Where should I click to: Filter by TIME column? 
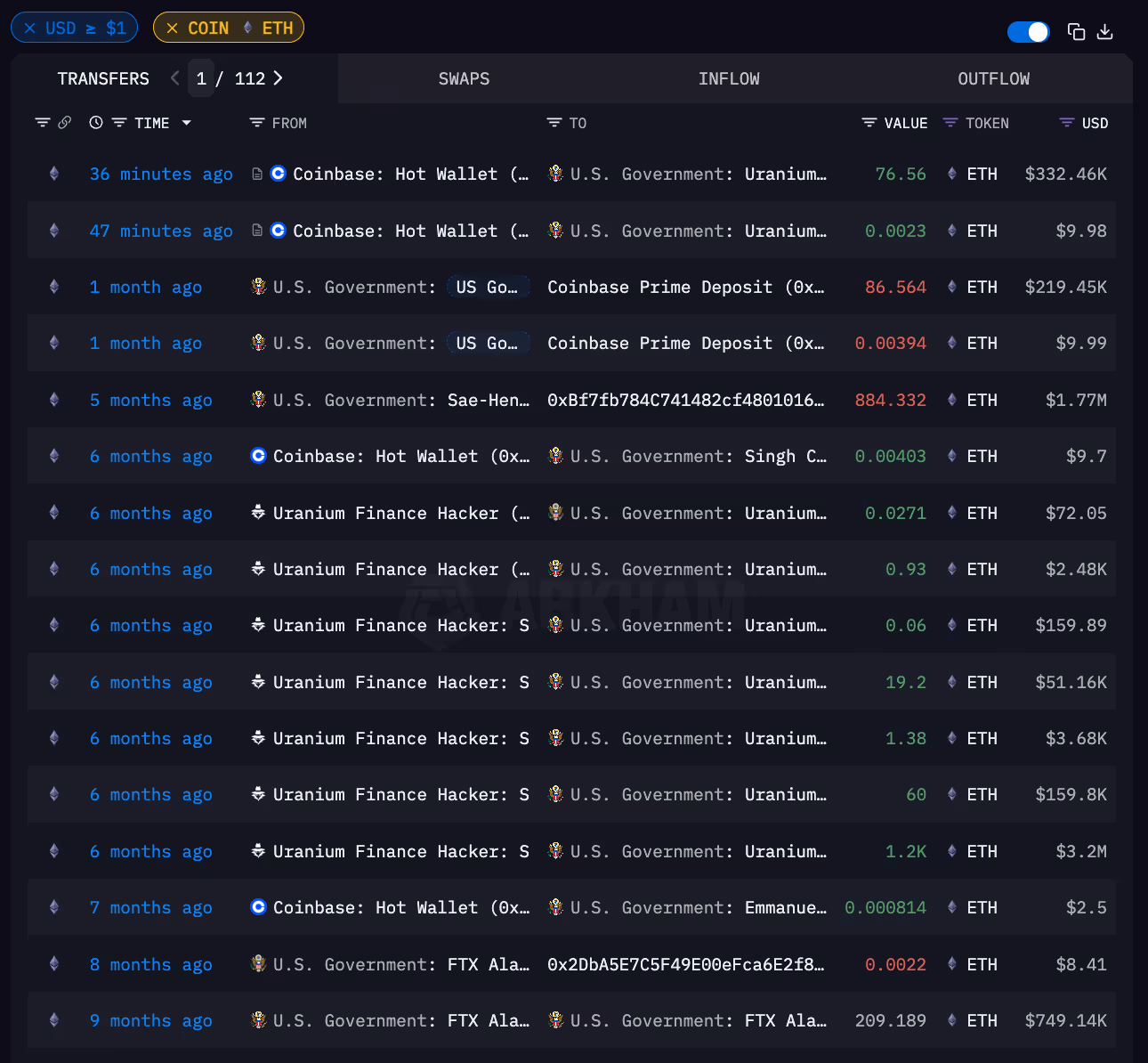(119, 123)
